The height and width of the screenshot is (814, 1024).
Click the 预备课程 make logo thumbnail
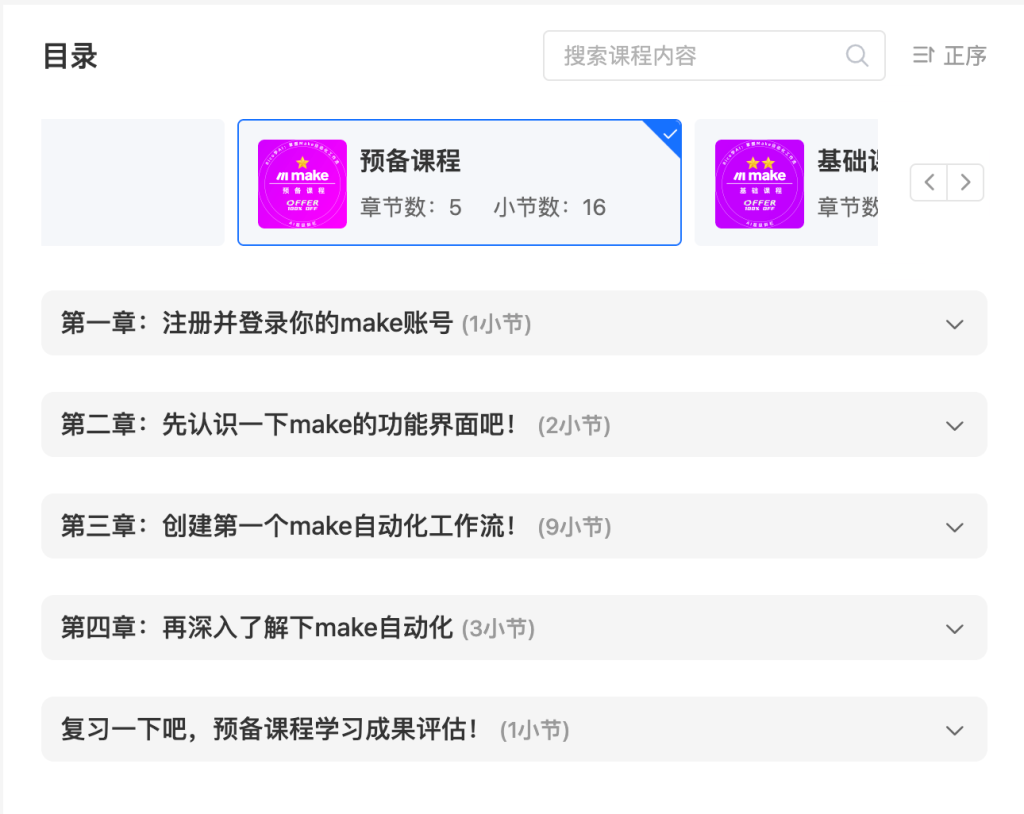[x=302, y=184]
